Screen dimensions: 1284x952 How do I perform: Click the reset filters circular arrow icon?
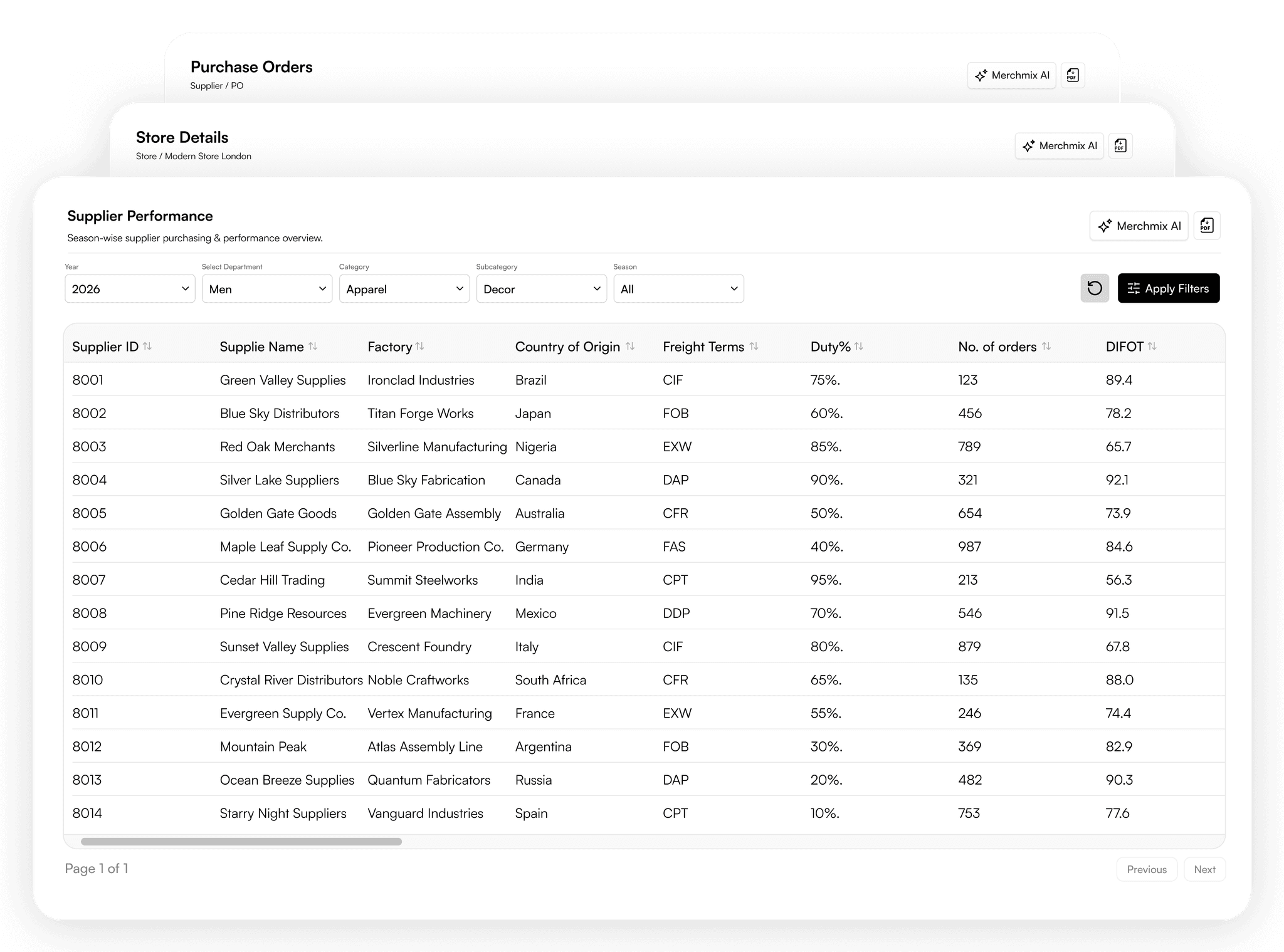pos(1094,288)
